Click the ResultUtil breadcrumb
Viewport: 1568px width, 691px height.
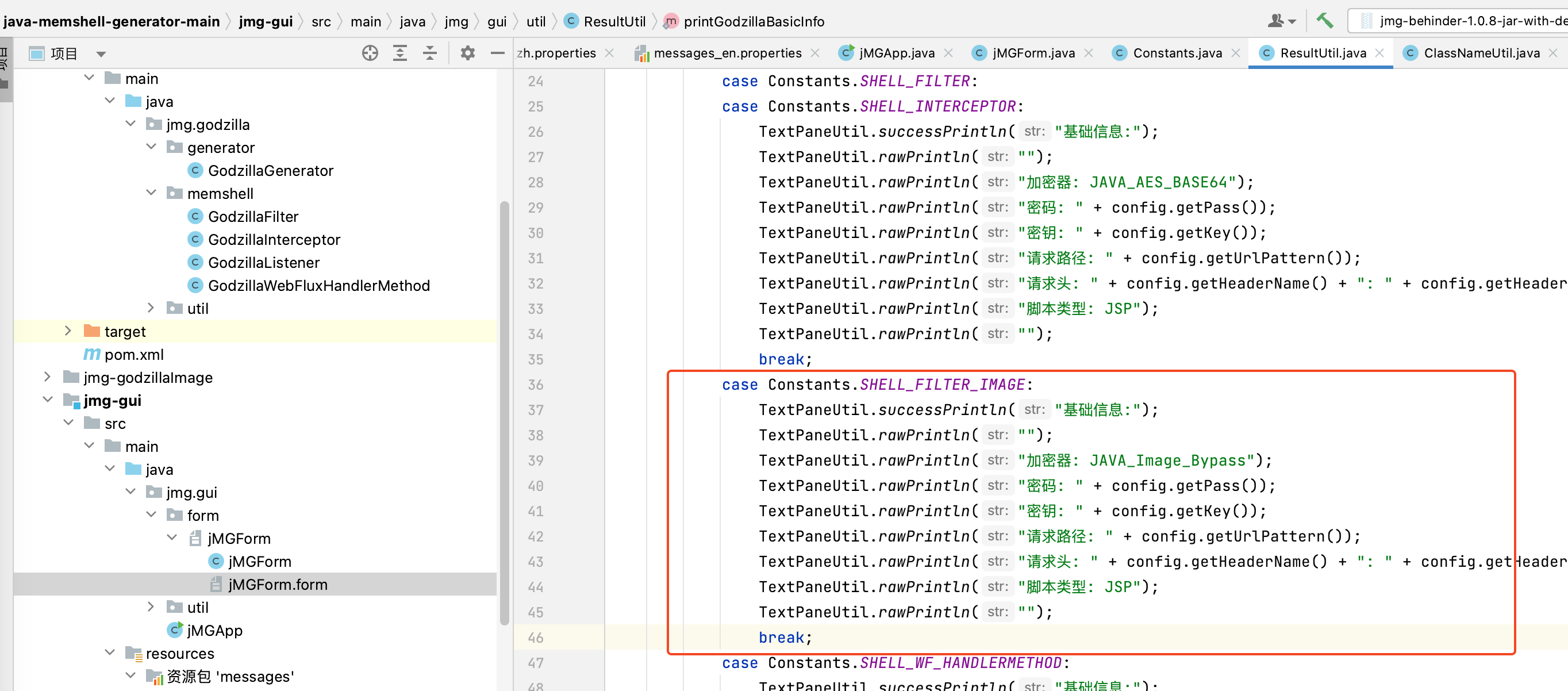point(606,21)
